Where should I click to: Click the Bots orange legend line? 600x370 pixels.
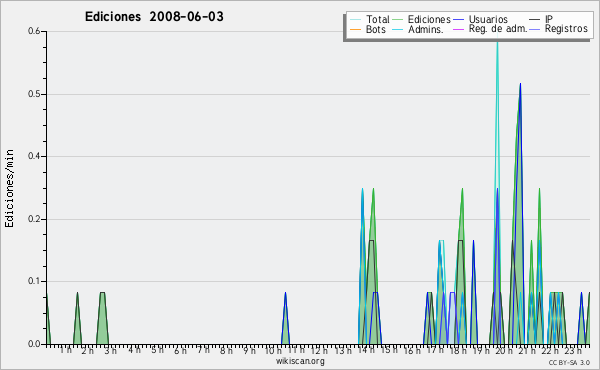[355, 29]
